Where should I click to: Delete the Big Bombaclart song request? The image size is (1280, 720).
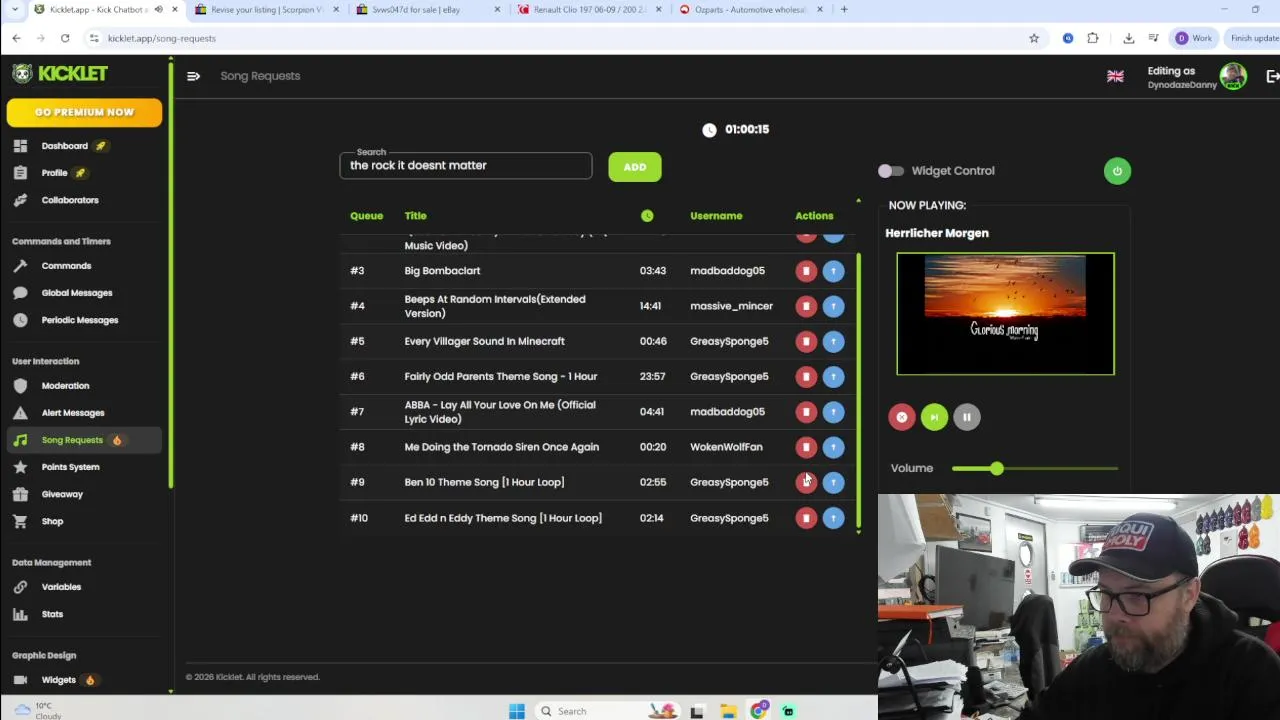(x=806, y=271)
